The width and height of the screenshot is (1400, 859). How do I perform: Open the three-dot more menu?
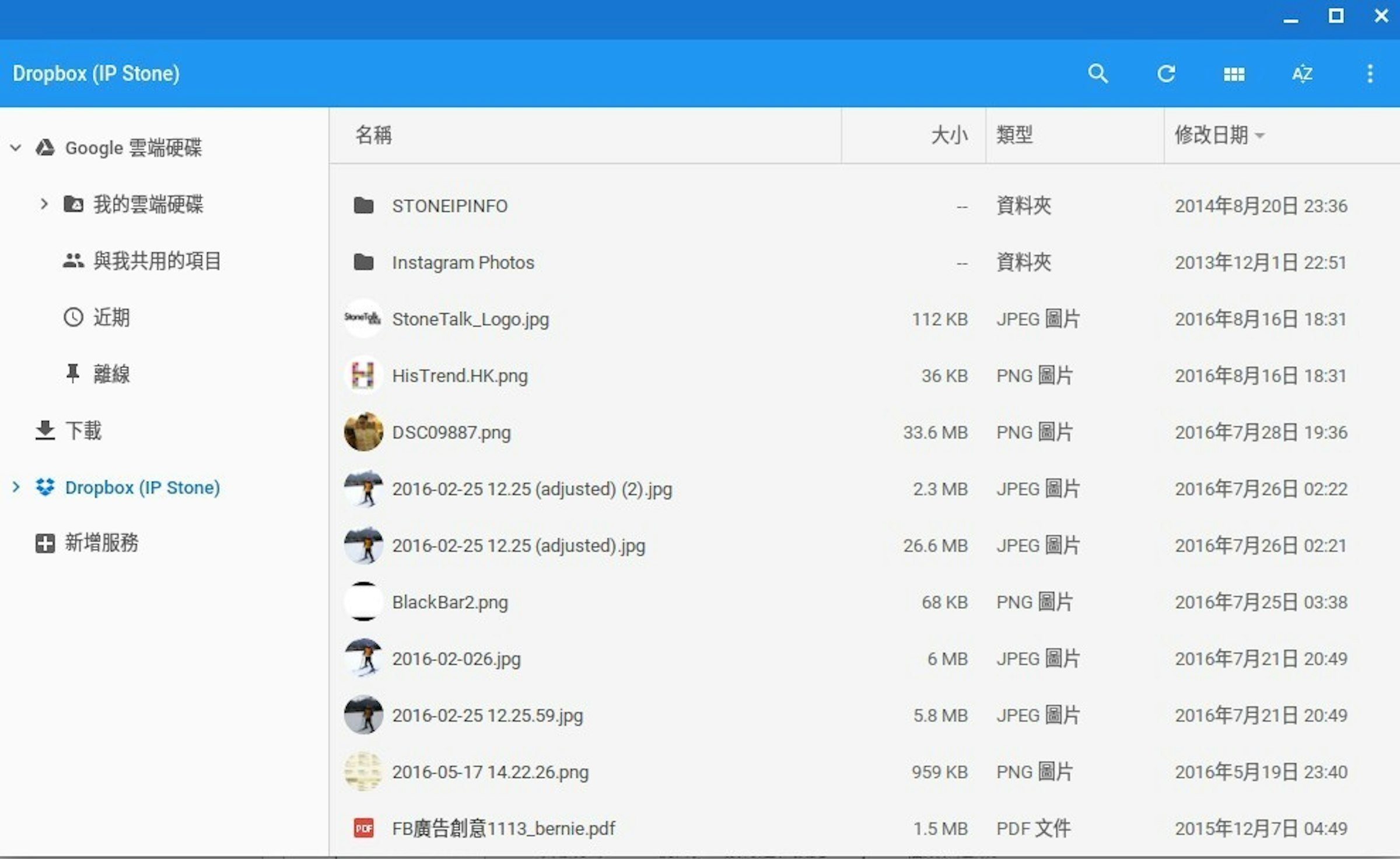1370,74
